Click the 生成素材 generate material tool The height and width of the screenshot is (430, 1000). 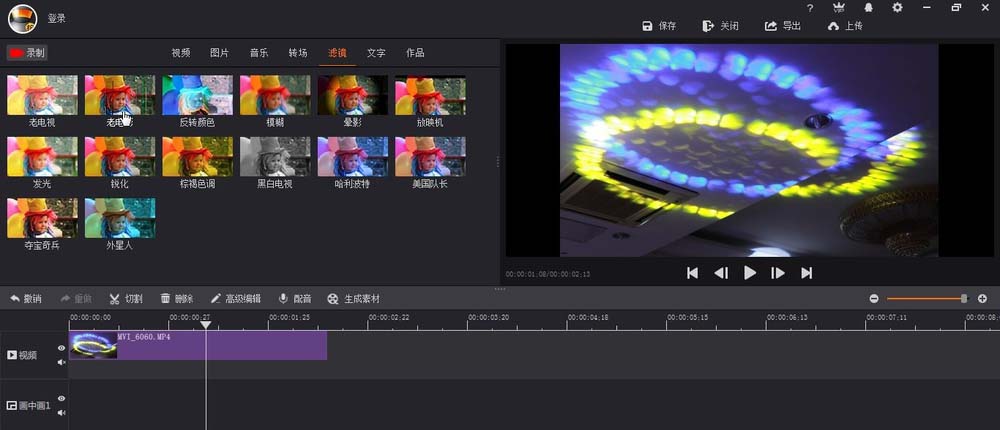pyautogui.click(x=353, y=299)
